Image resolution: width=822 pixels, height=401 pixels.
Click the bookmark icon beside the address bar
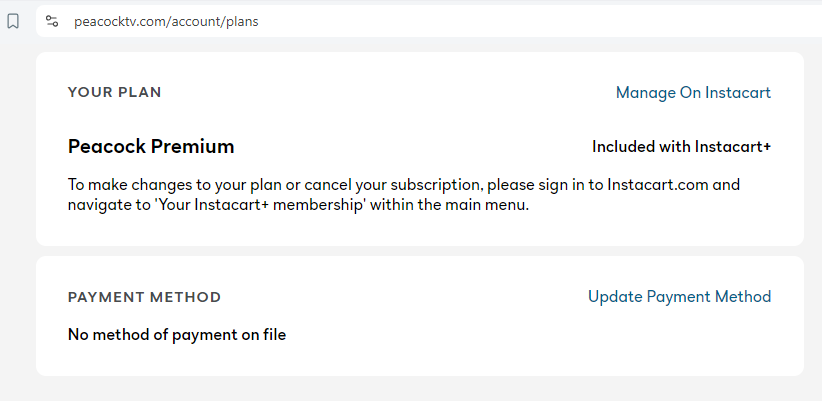[x=13, y=21]
